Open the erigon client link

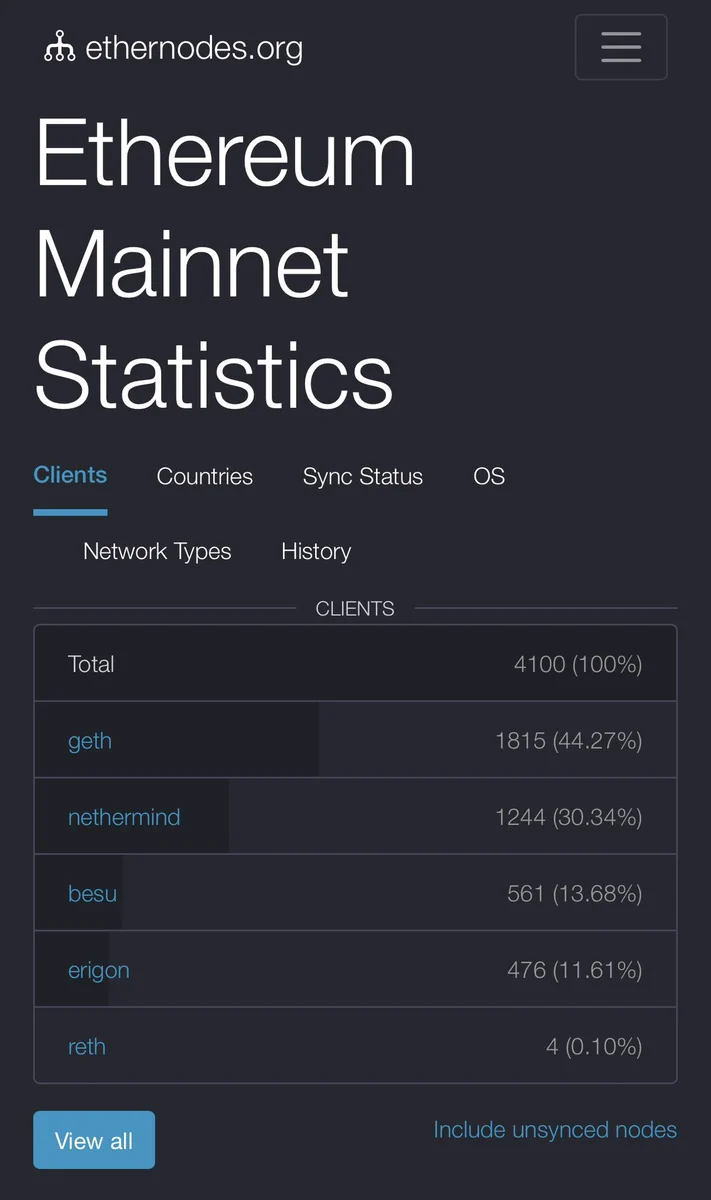pos(98,970)
